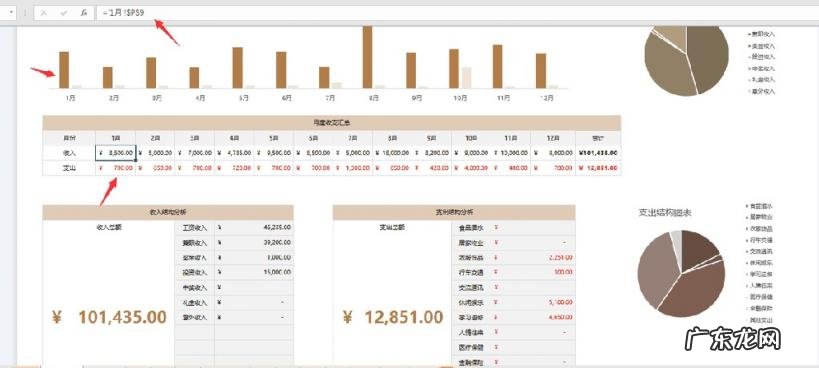Select the 1月 income cell ¥8,500.00

click(115, 153)
